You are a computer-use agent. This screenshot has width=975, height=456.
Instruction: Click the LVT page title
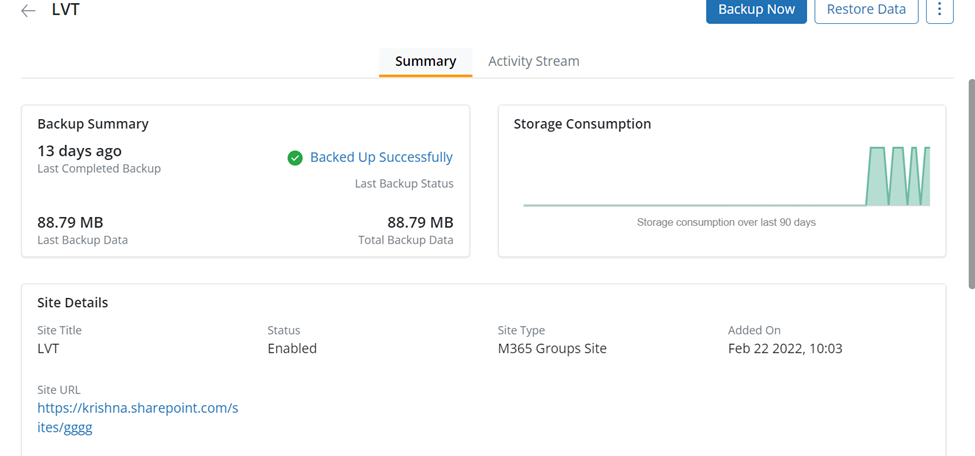(x=65, y=10)
